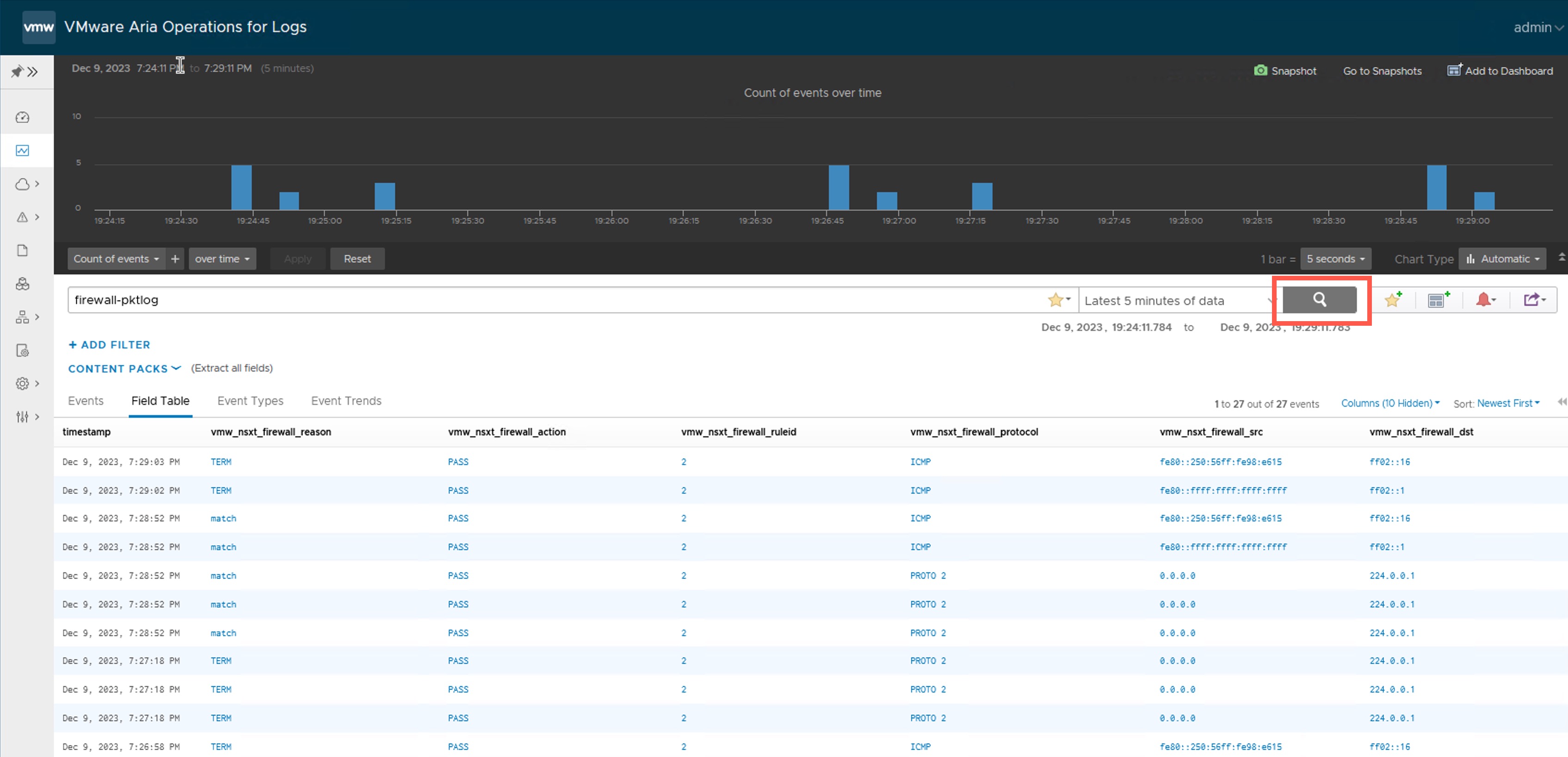
Task: Click the Snapshot camera icon
Action: (1260, 71)
